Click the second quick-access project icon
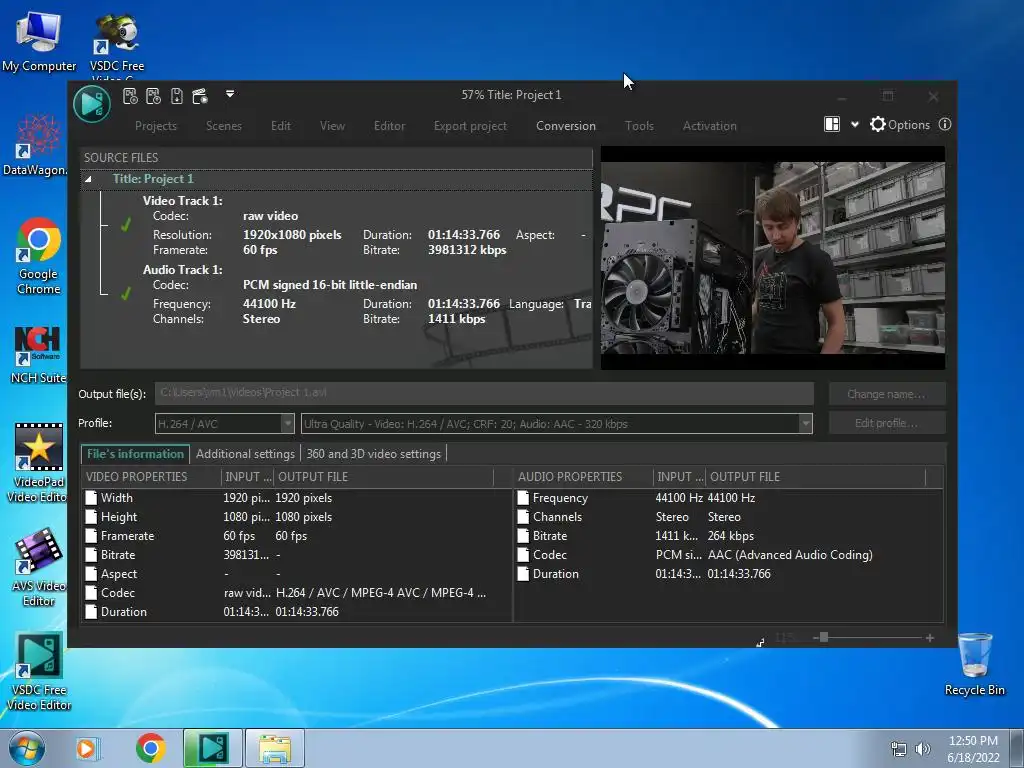 [x=153, y=97]
